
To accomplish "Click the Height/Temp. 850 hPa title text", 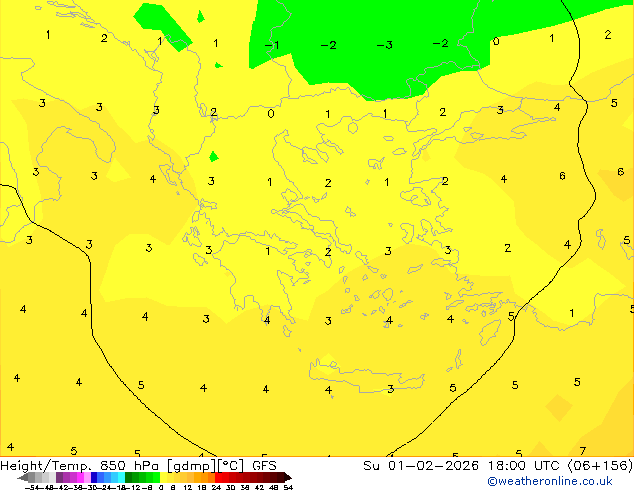I will click(x=80, y=466).
